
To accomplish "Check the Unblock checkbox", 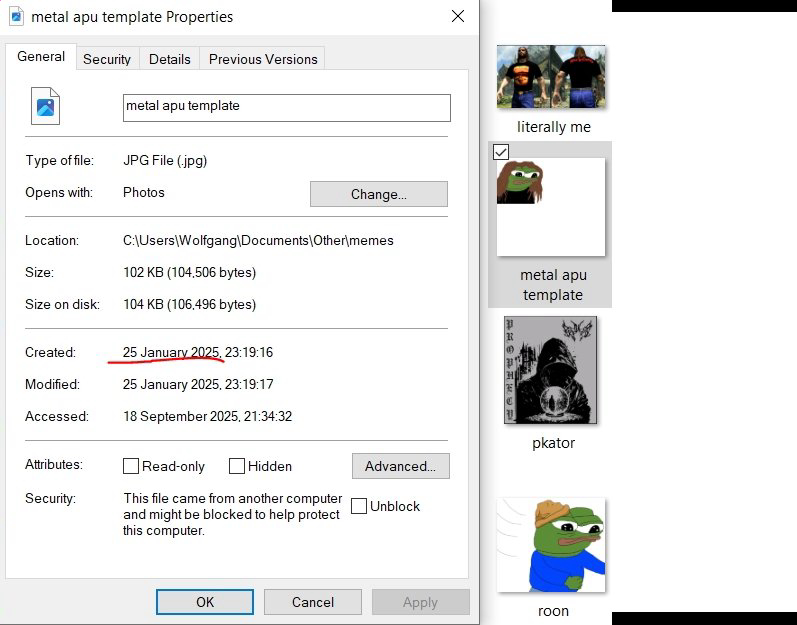I will pos(359,506).
